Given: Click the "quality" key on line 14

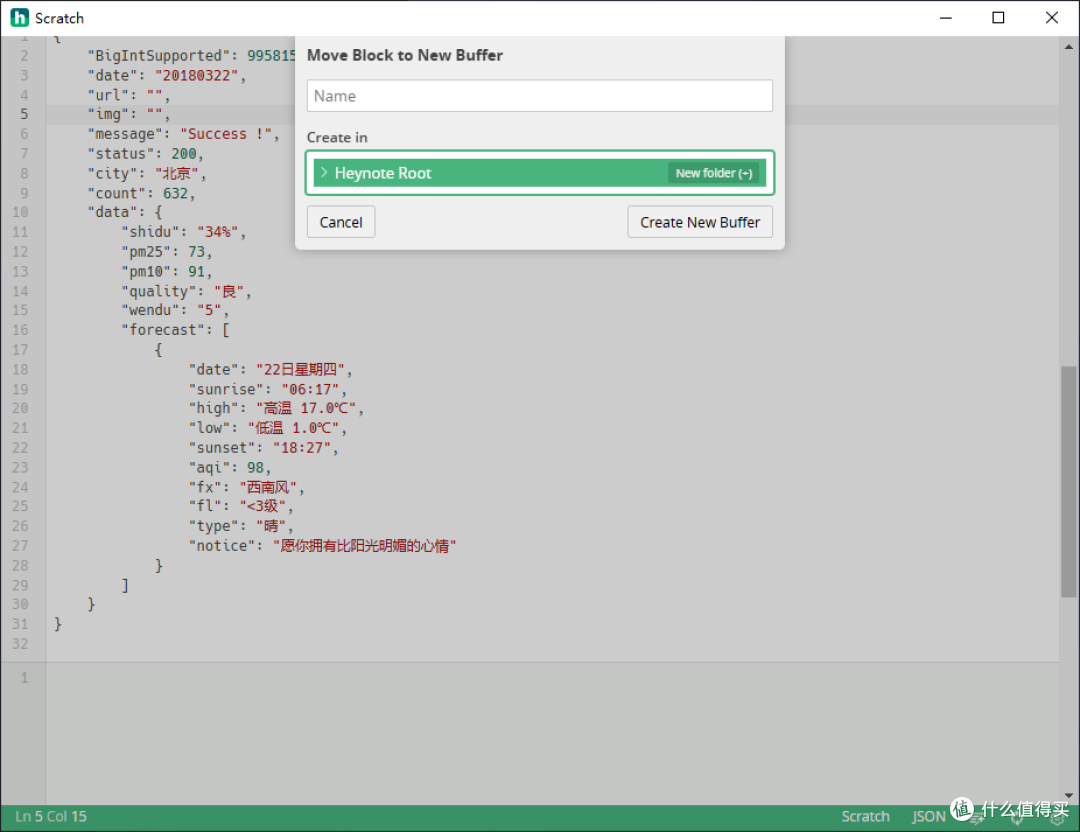Looking at the screenshot, I should 158,291.
